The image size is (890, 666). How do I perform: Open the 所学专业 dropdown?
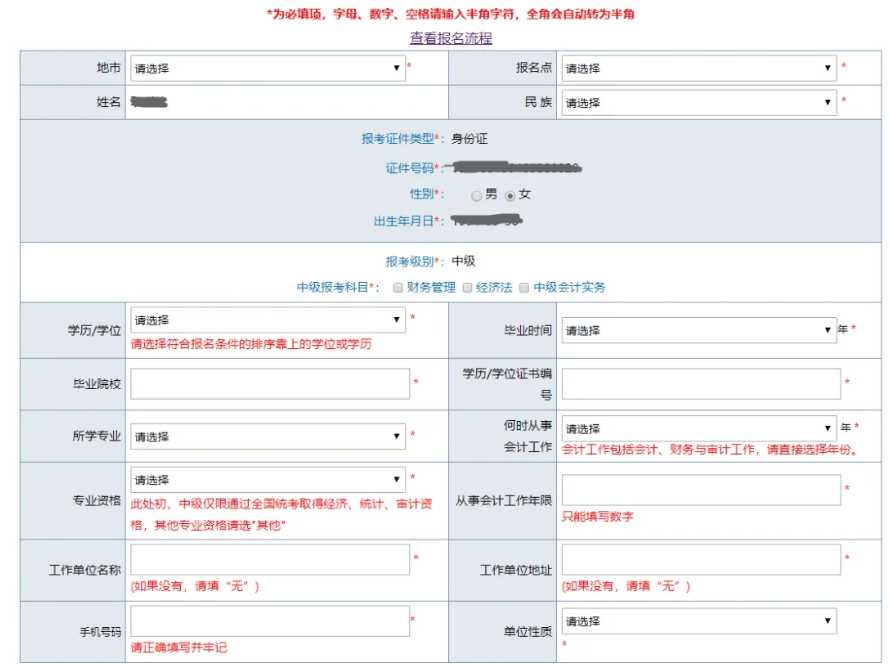point(268,437)
